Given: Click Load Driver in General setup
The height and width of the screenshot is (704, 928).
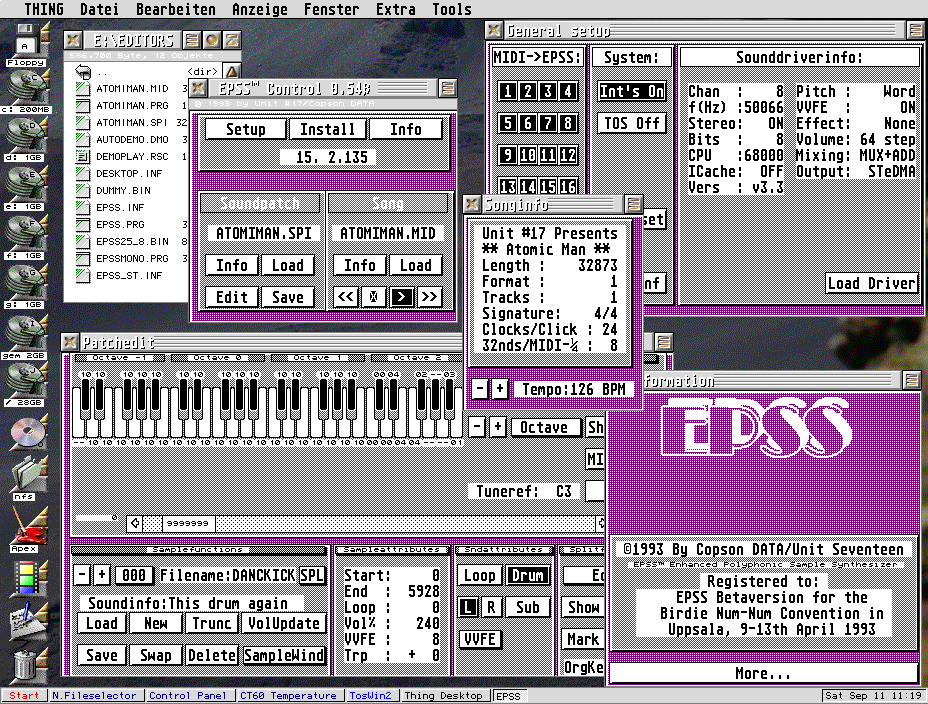Looking at the screenshot, I should pos(871,283).
